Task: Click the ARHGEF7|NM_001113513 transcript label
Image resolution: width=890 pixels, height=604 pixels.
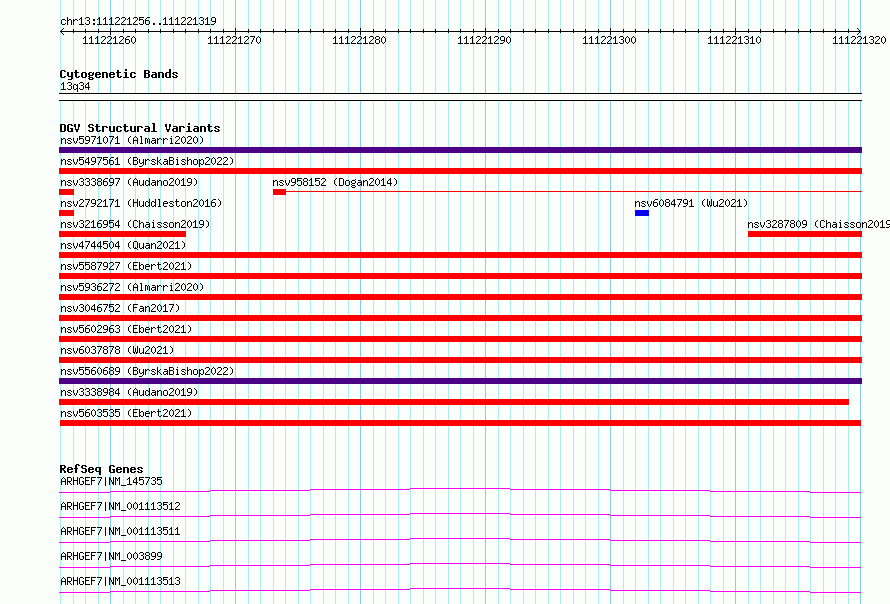Action: tap(120, 581)
